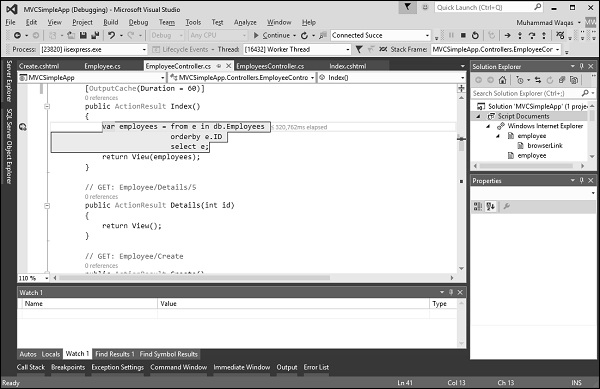
Task: Open the 110 % zoom level dropdown
Action: (x=47, y=278)
